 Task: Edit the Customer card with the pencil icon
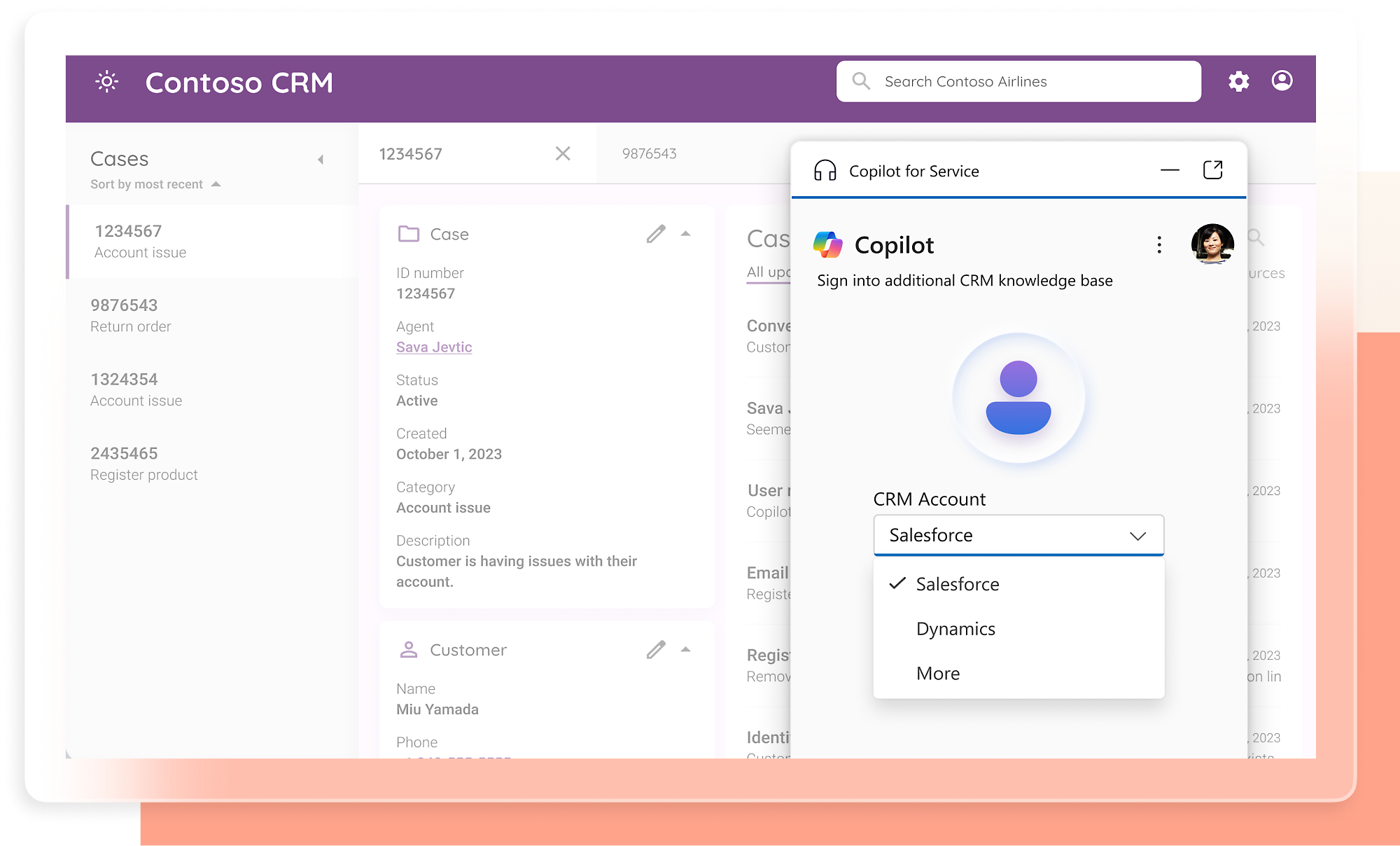click(x=656, y=650)
